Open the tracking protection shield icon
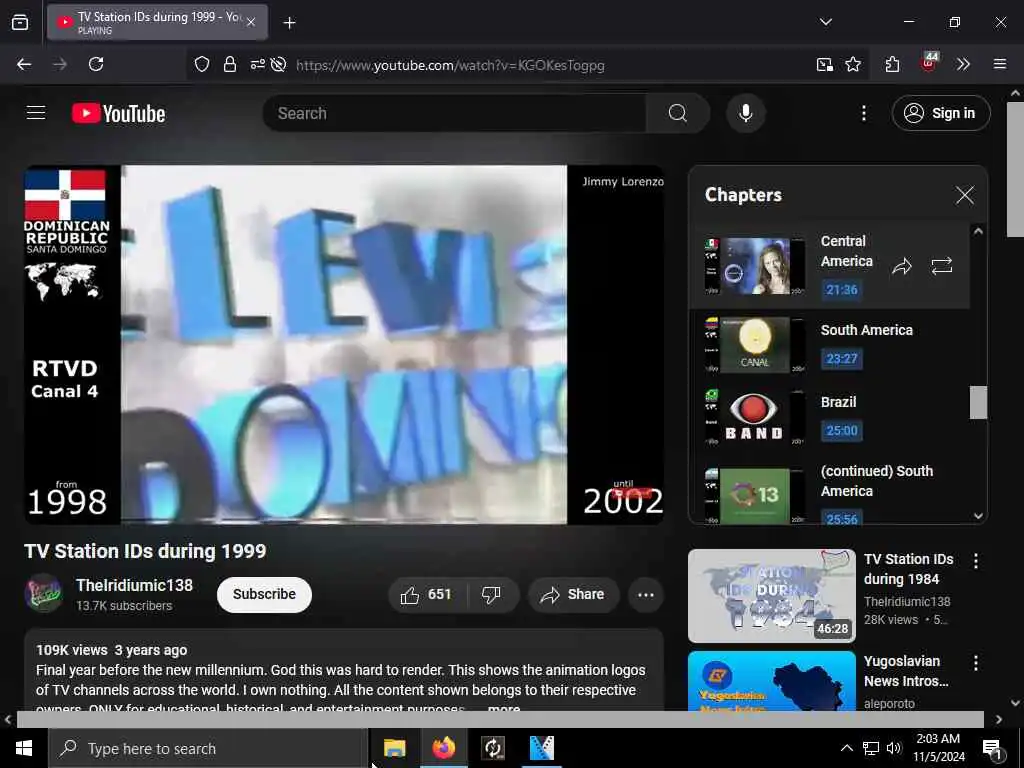1024x768 pixels. pyautogui.click(x=202, y=64)
